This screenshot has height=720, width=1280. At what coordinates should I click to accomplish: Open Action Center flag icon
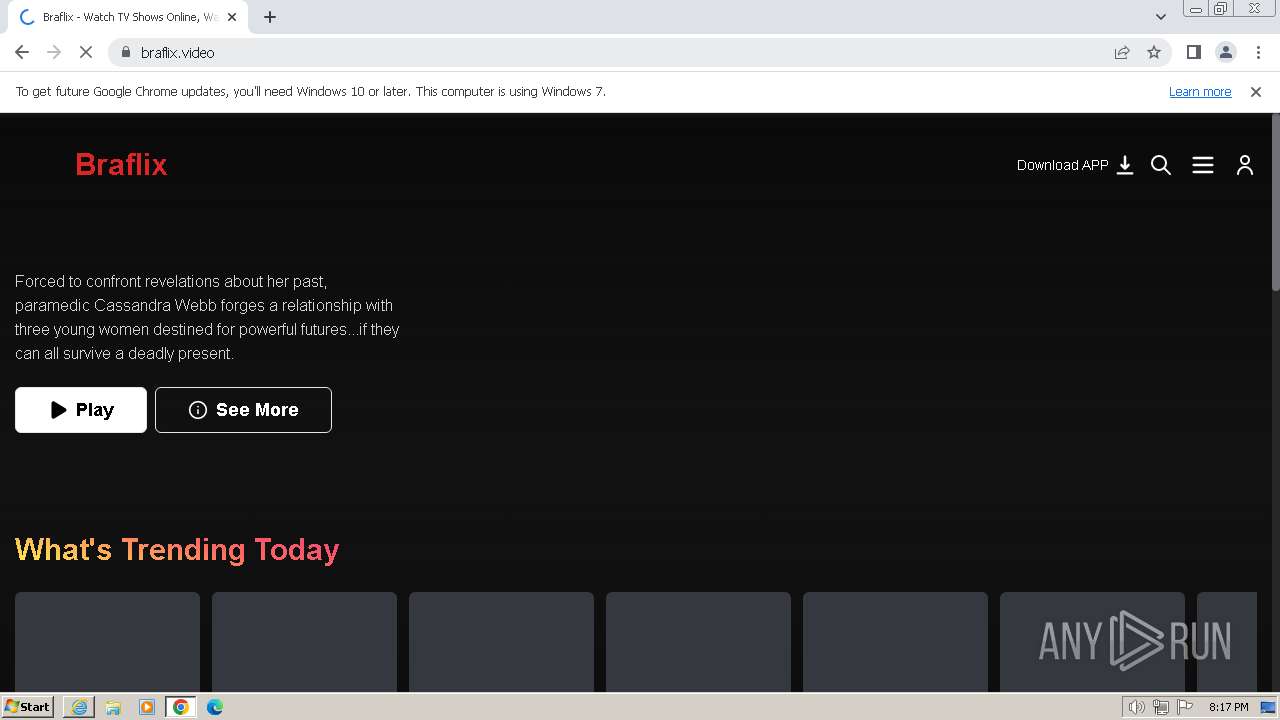[x=1185, y=707]
